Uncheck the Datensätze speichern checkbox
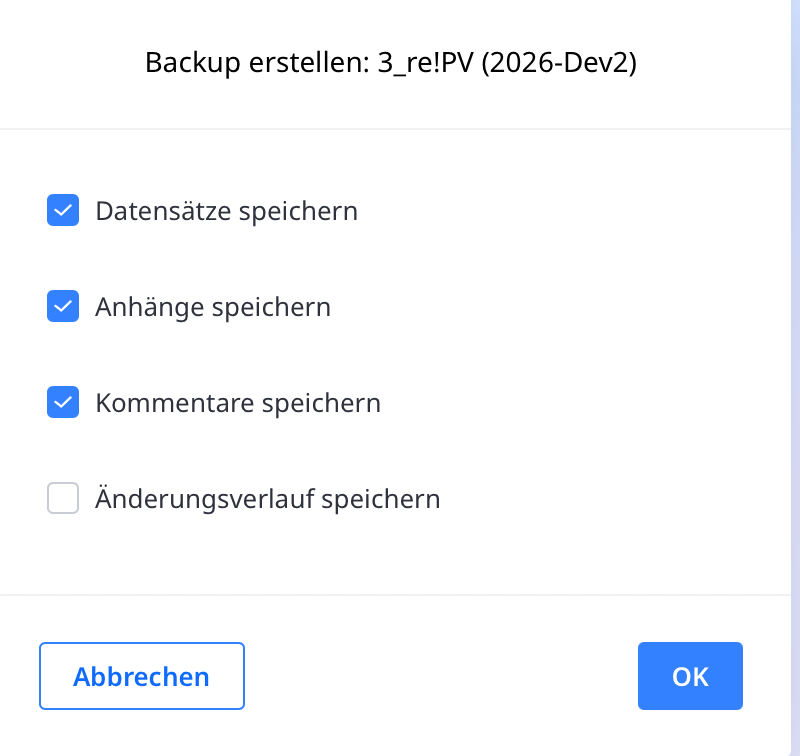Viewport: 800px width, 756px height. 63,211
